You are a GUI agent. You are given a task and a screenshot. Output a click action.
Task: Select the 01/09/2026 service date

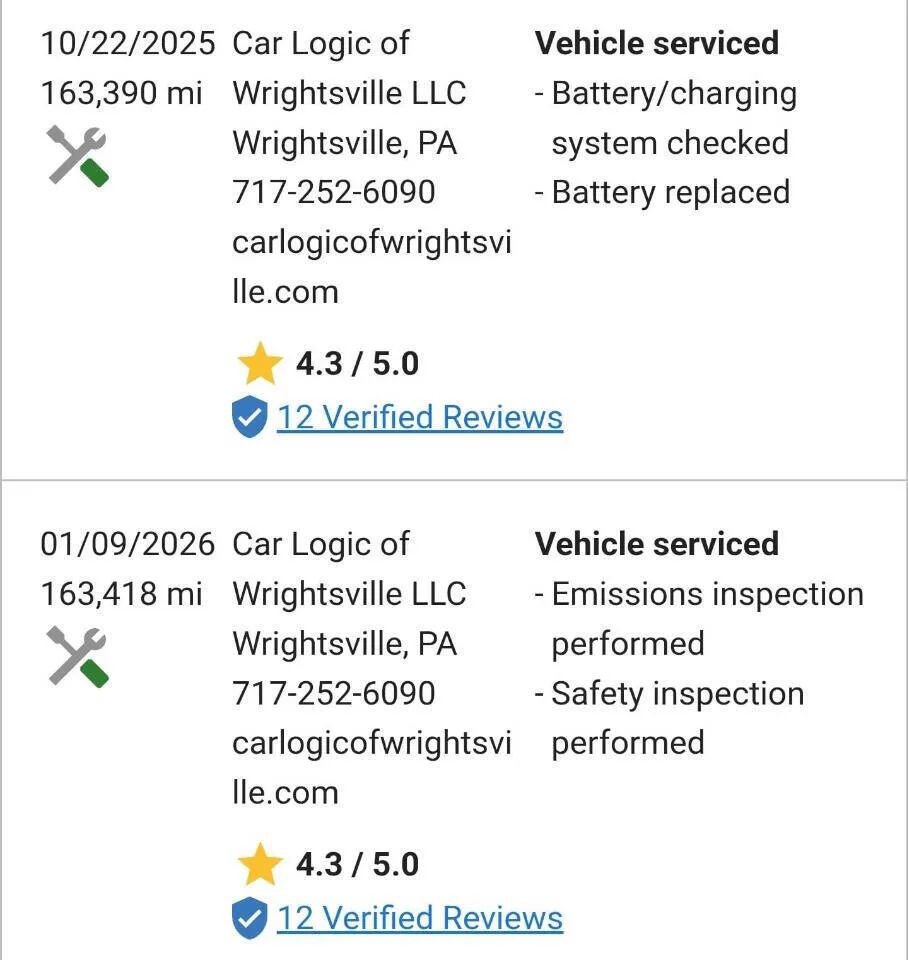[x=128, y=545]
